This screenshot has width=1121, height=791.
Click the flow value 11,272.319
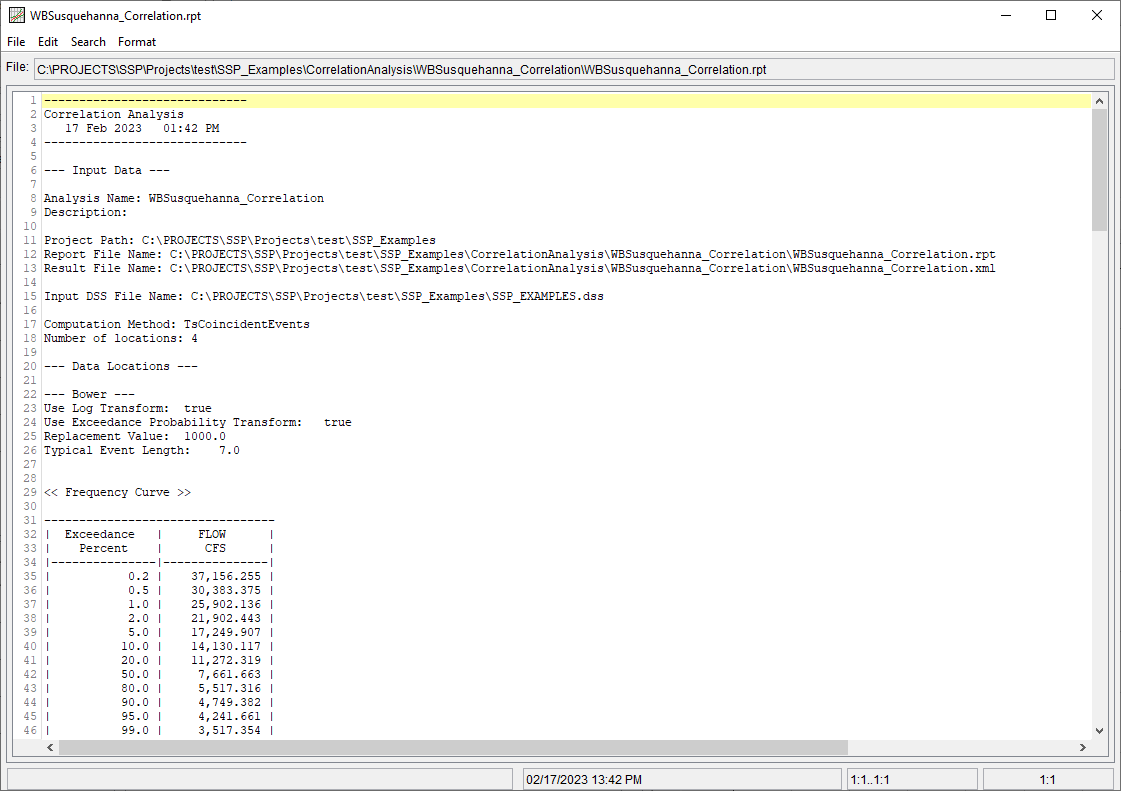(x=226, y=660)
